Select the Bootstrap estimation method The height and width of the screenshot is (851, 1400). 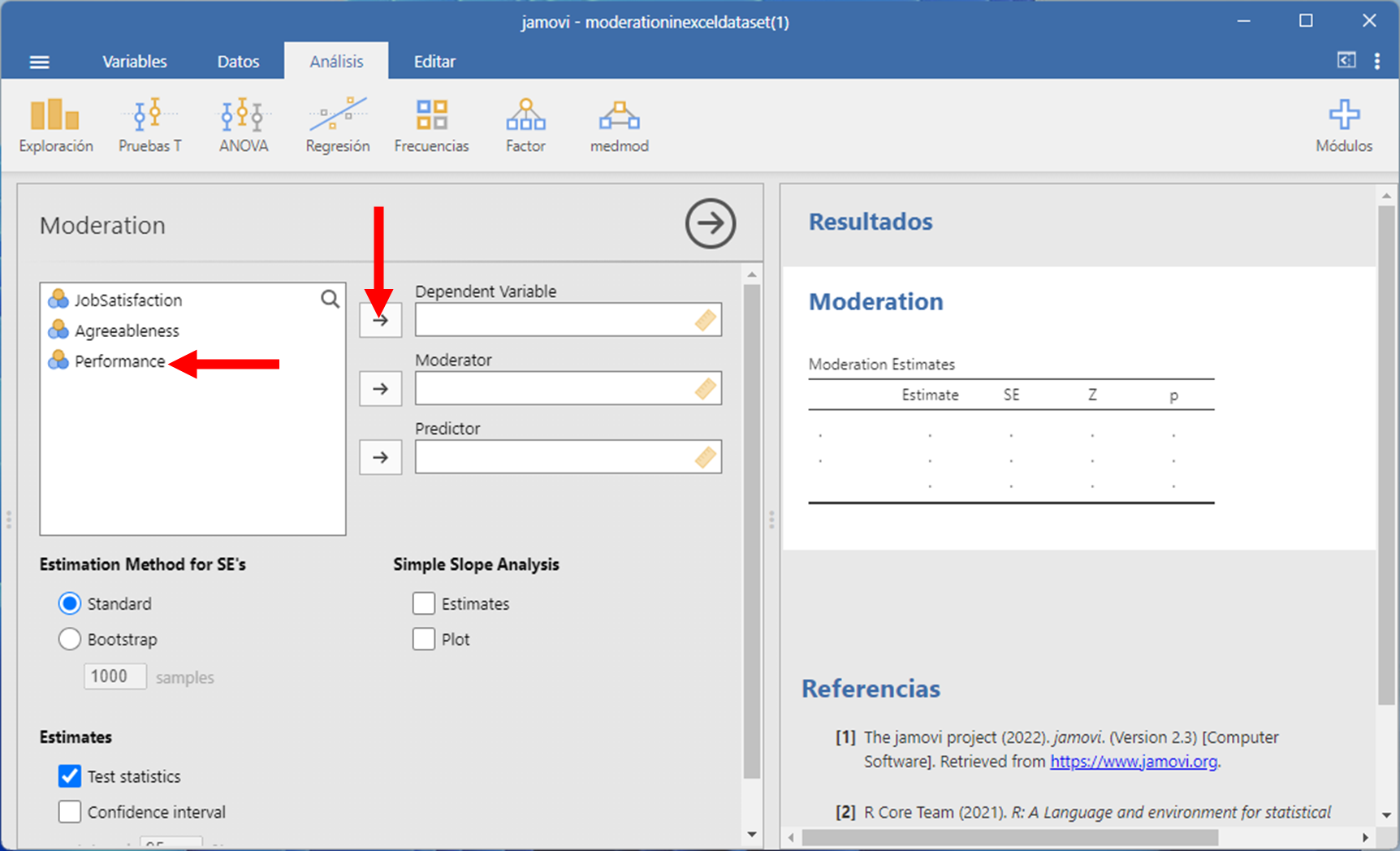pyautogui.click(x=70, y=639)
